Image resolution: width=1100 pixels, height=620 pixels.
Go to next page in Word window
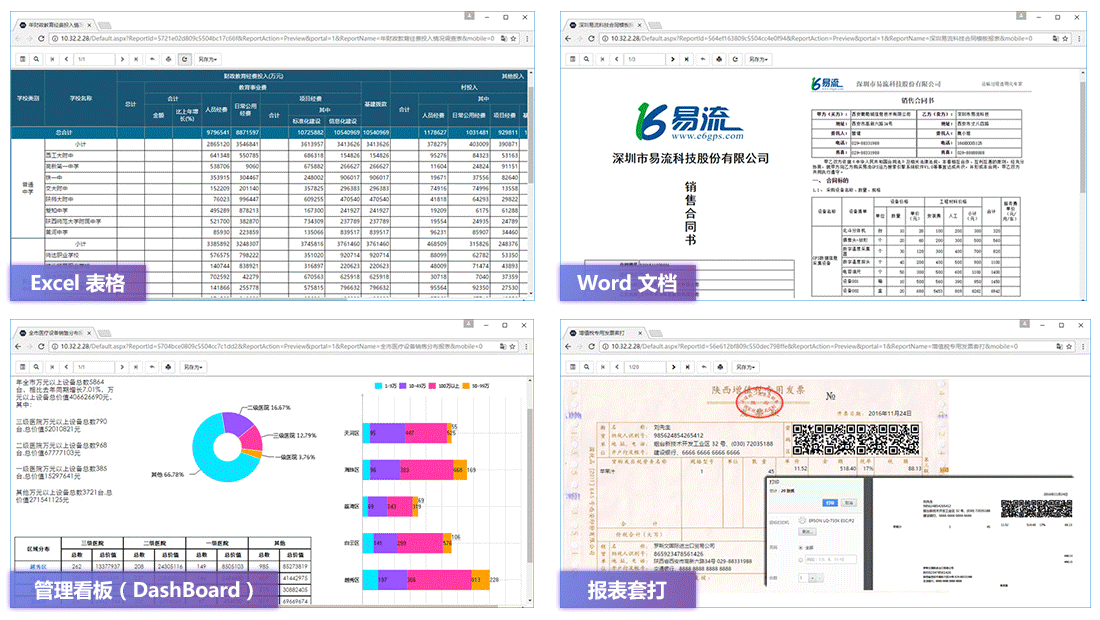672,60
